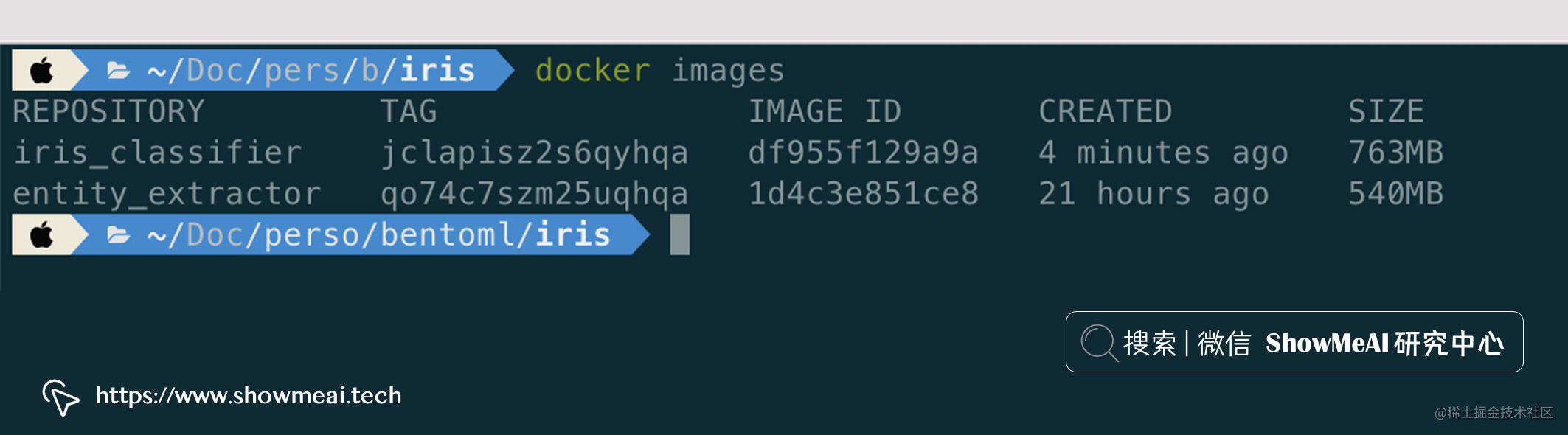The height and width of the screenshot is (435, 1568).
Task: Open the https://www.showmeai.tech link
Action: coord(249,396)
